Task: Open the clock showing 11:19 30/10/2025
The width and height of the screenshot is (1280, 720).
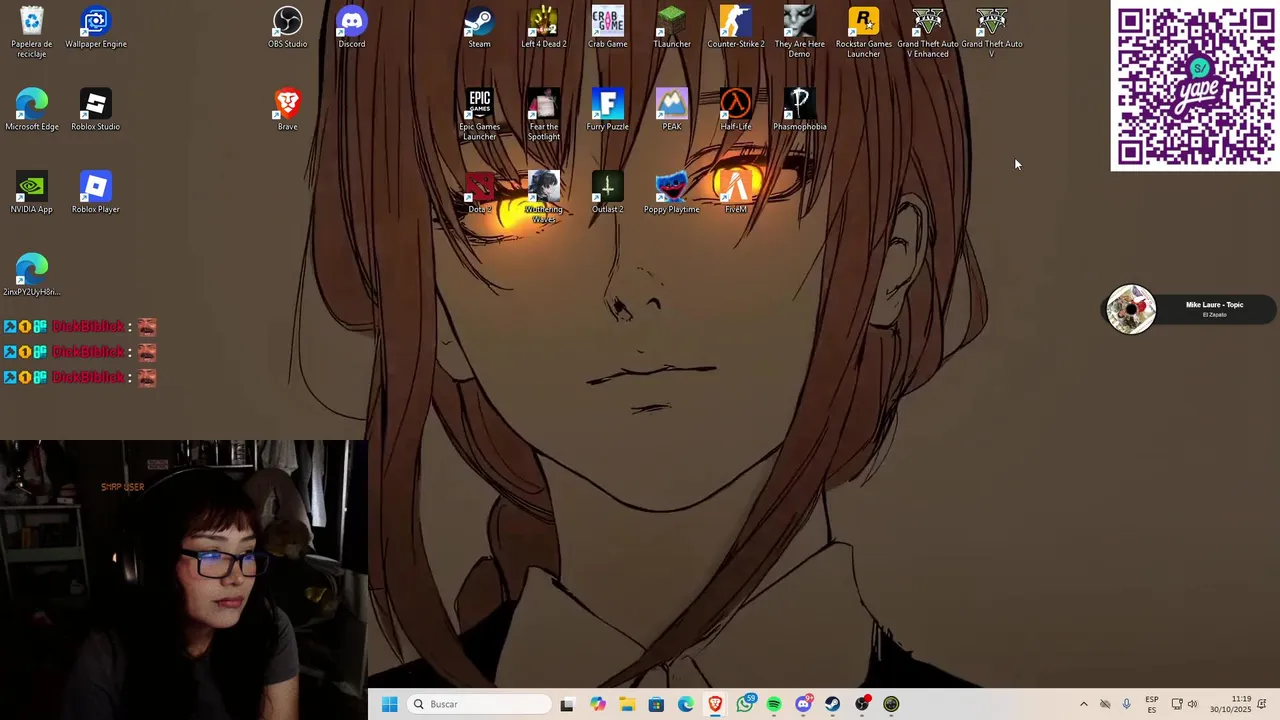Action: click(x=1230, y=704)
